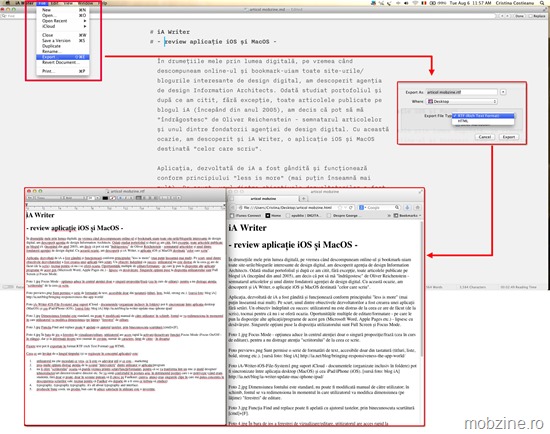Open iTunes Connect bookmark

click(246, 215)
